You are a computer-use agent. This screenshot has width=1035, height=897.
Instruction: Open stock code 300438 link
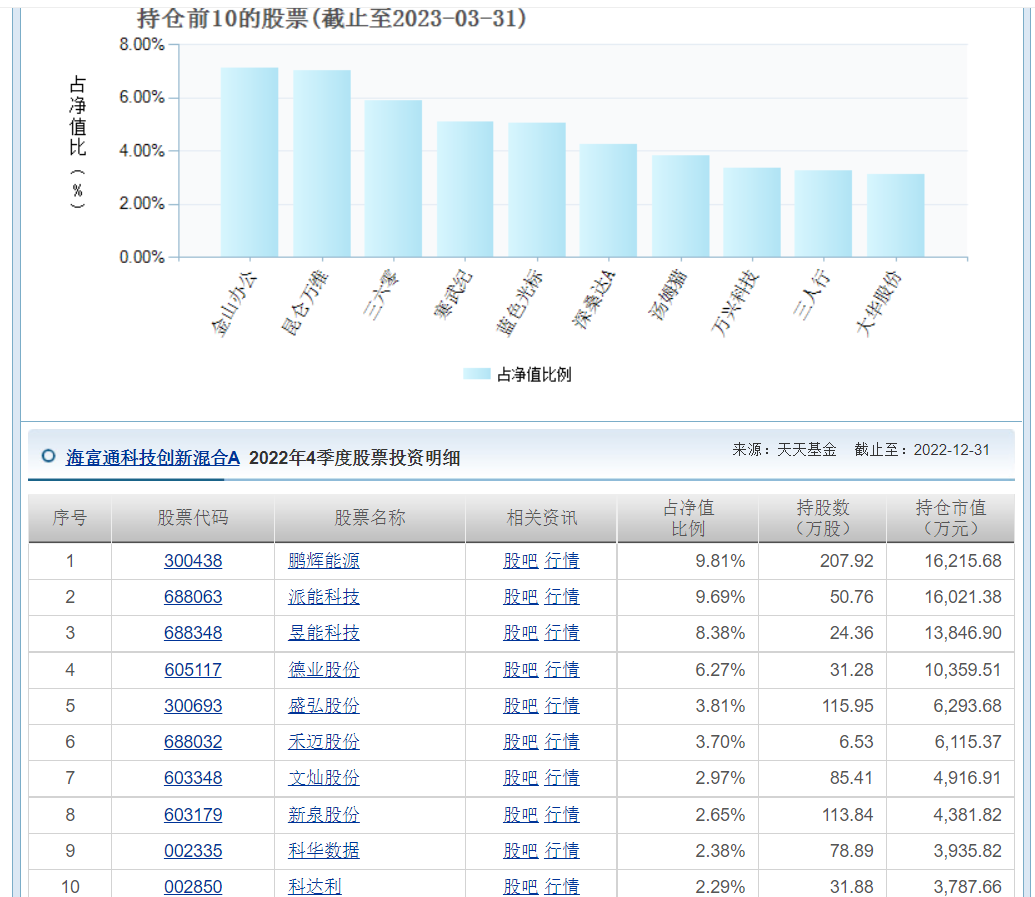click(x=193, y=561)
